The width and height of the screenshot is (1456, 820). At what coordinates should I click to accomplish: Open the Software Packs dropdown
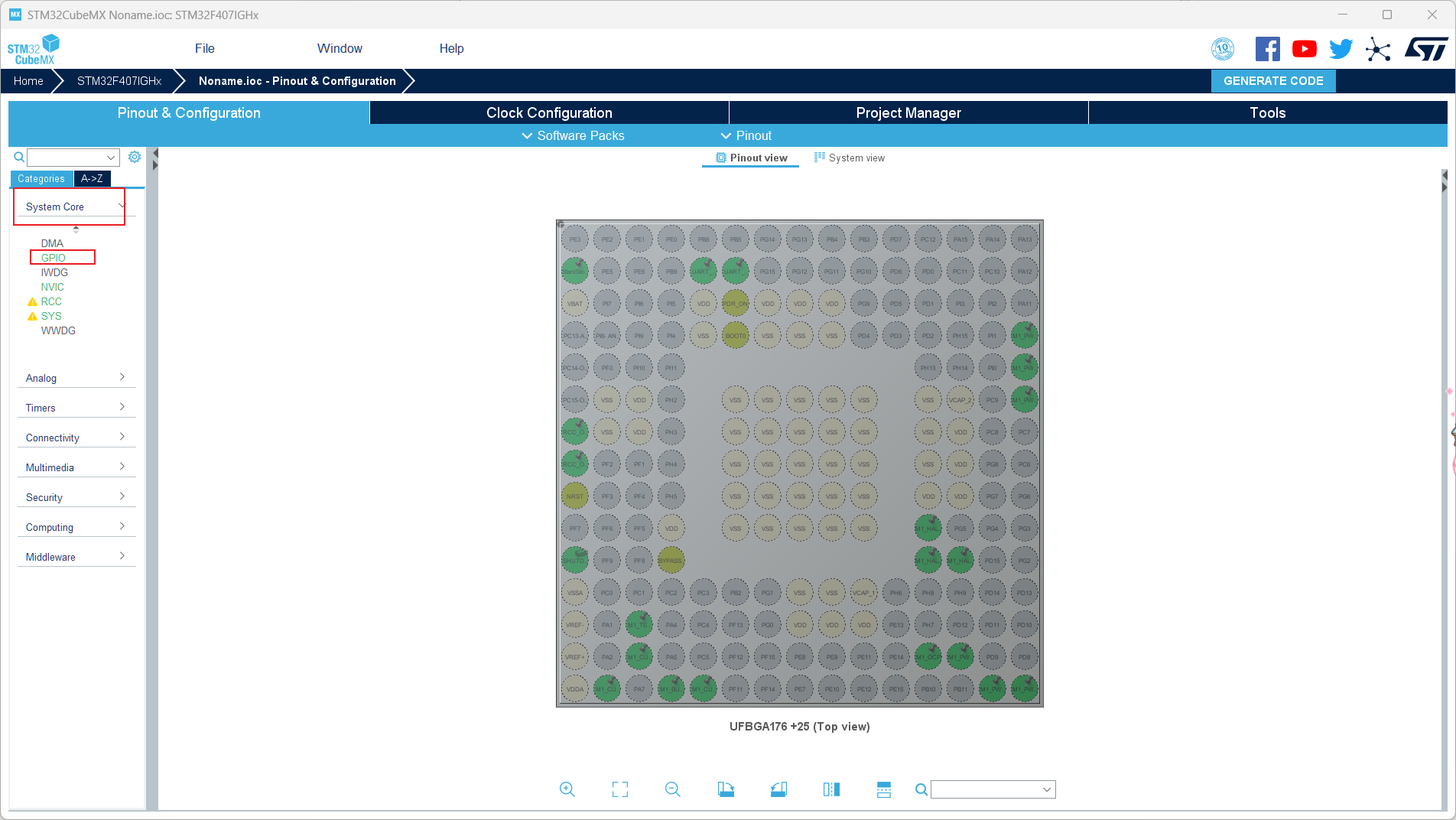573,135
